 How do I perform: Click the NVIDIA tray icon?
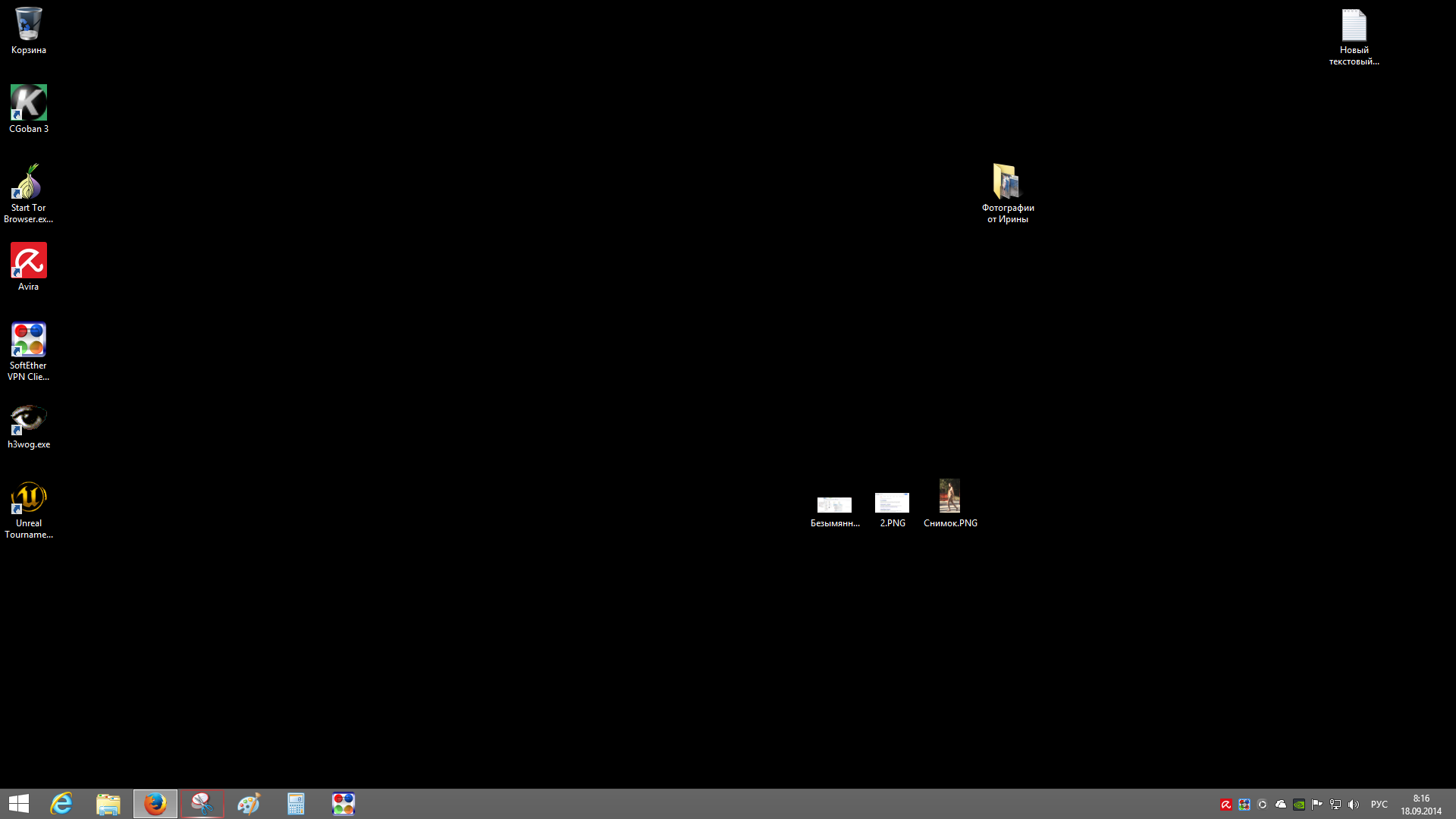[1299, 805]
